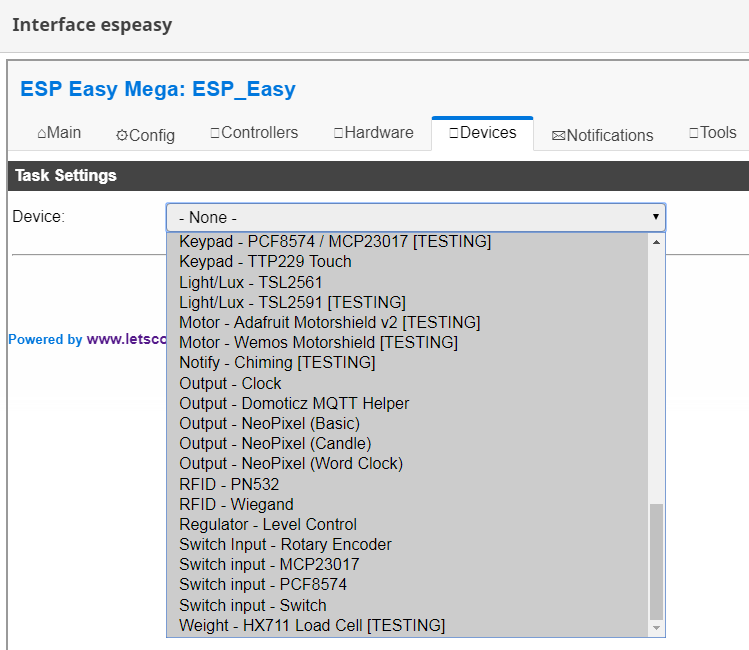Pick Motor - Adafruit Motorshield v2 option
This screenshot has height=650, width=749.
point(408,322)
